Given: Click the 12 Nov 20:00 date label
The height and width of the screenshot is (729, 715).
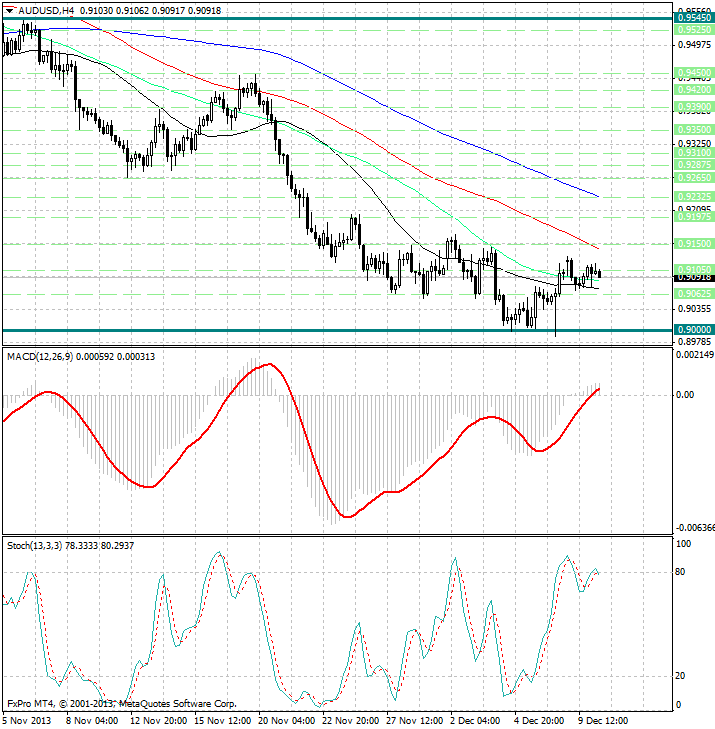Looking at the screenshot, I should (159, 721).
